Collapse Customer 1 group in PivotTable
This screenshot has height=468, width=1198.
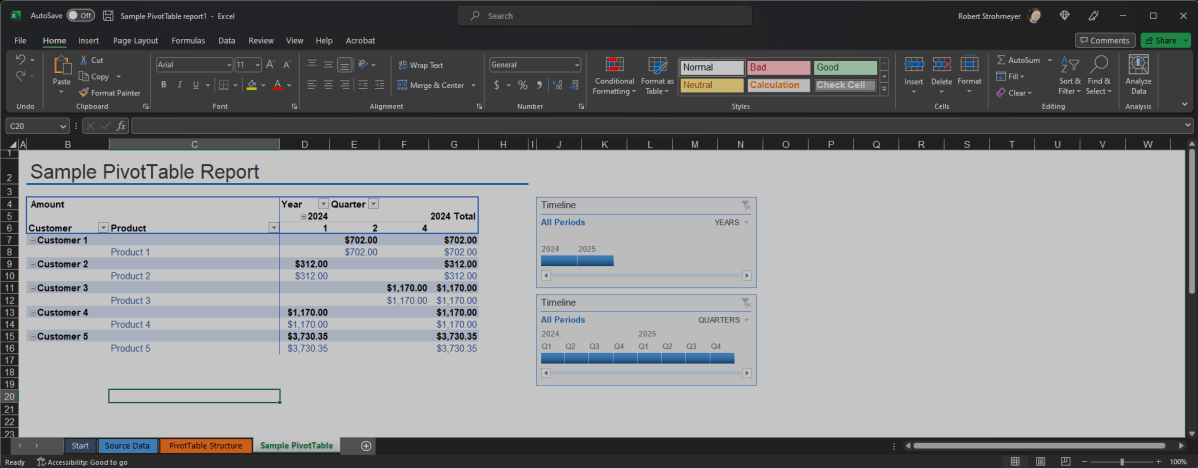pos(32,240)
